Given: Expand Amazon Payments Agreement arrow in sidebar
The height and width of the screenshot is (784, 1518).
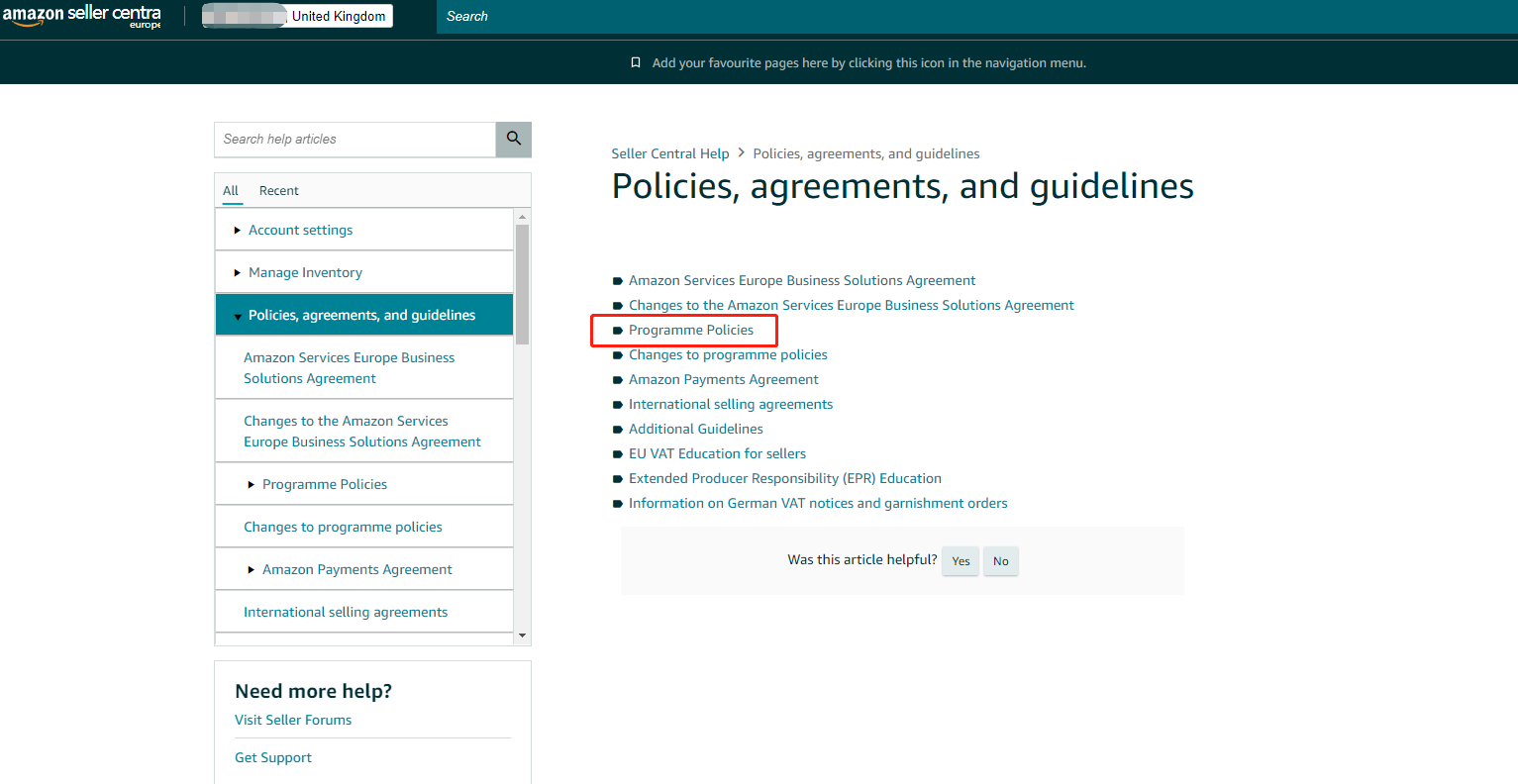Looking at the screenshot, I should 251,569.
